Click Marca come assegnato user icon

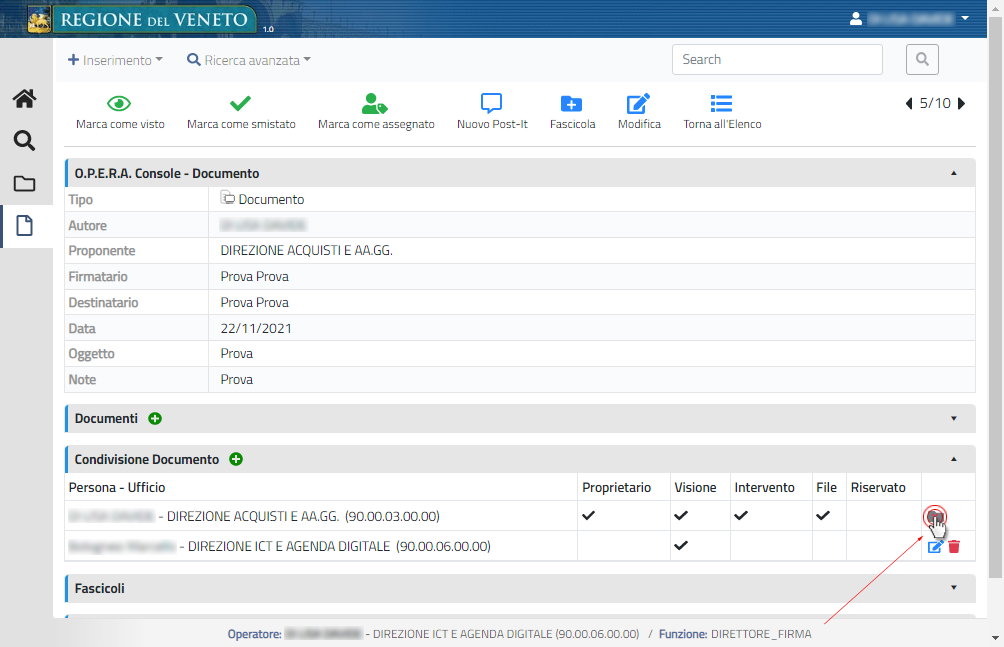[x=375, y=104]
